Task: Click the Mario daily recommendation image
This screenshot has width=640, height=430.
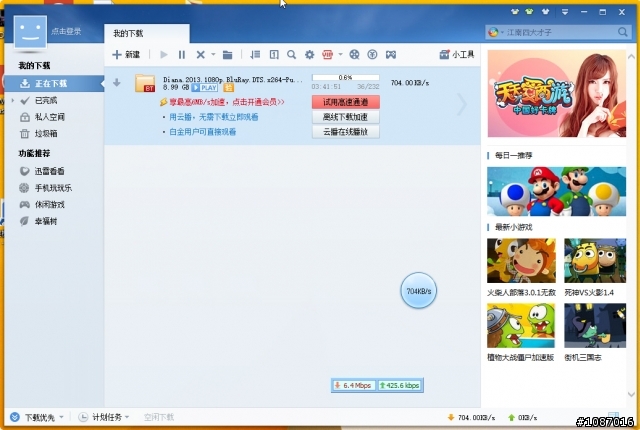Action: 556,191
